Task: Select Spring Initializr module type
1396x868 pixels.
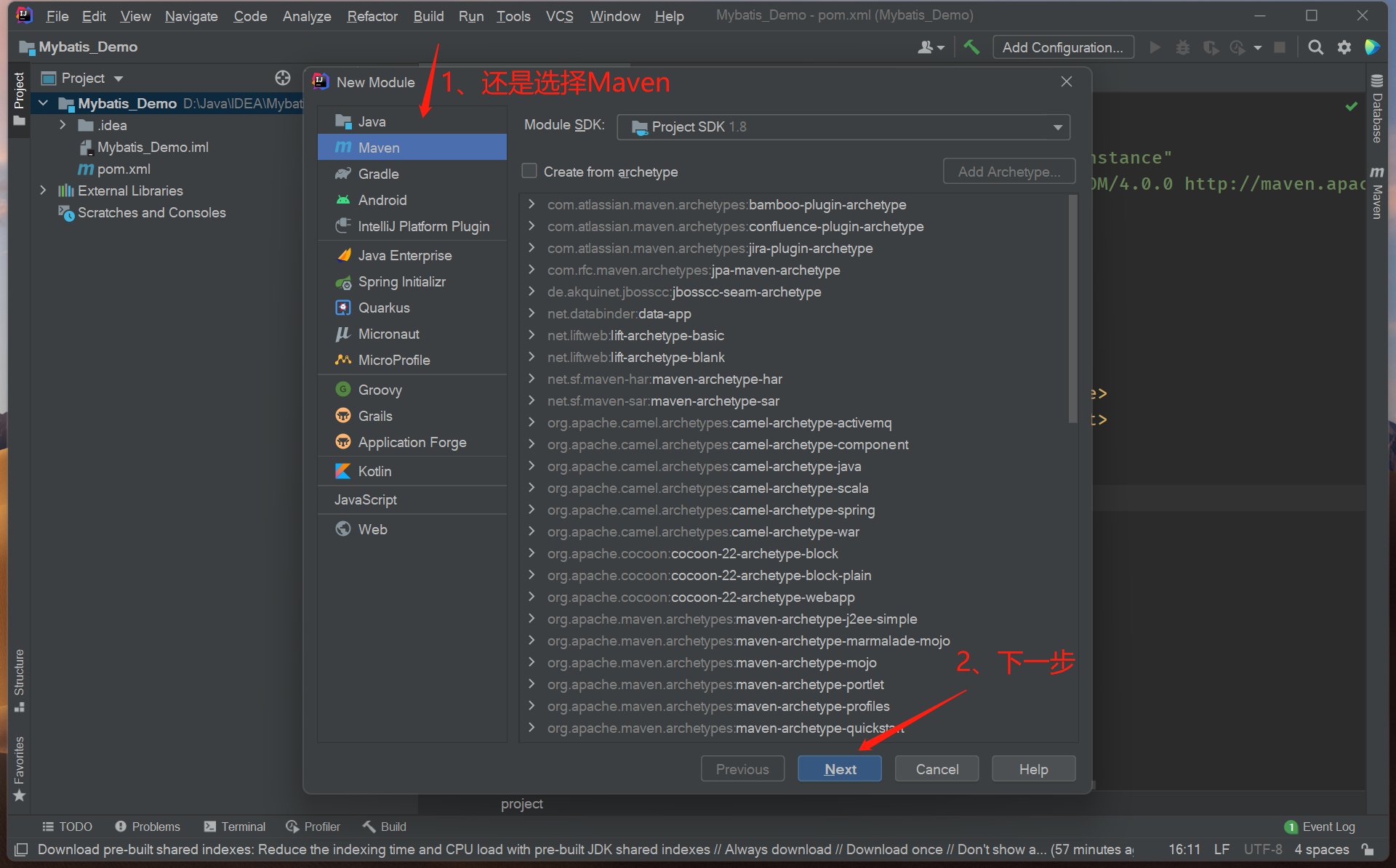Action: [401, 282]
